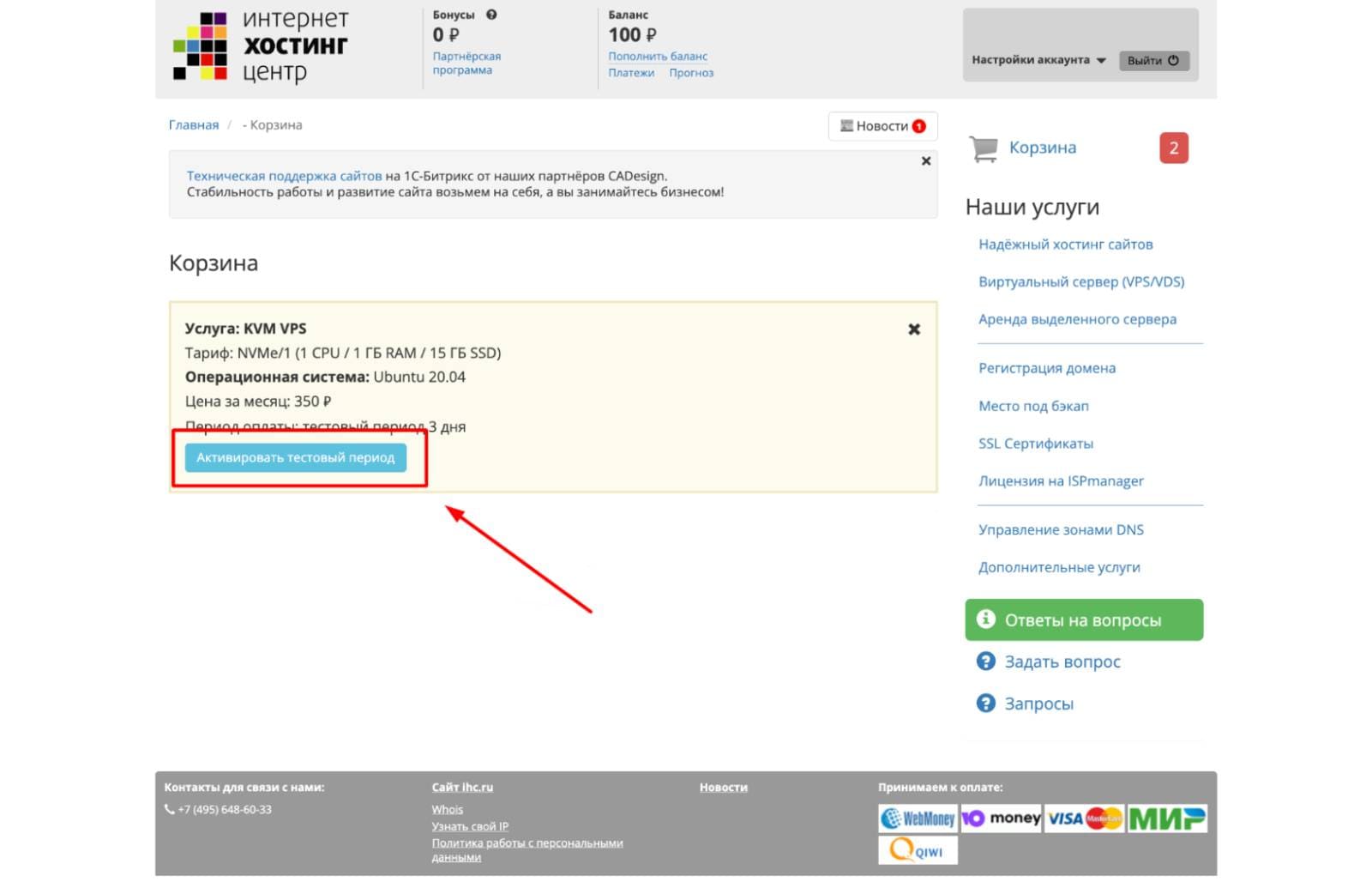Open personal data policy footer link
Image resolution: width=1372 pixels, height=894 pixels.
coord(527,850)
